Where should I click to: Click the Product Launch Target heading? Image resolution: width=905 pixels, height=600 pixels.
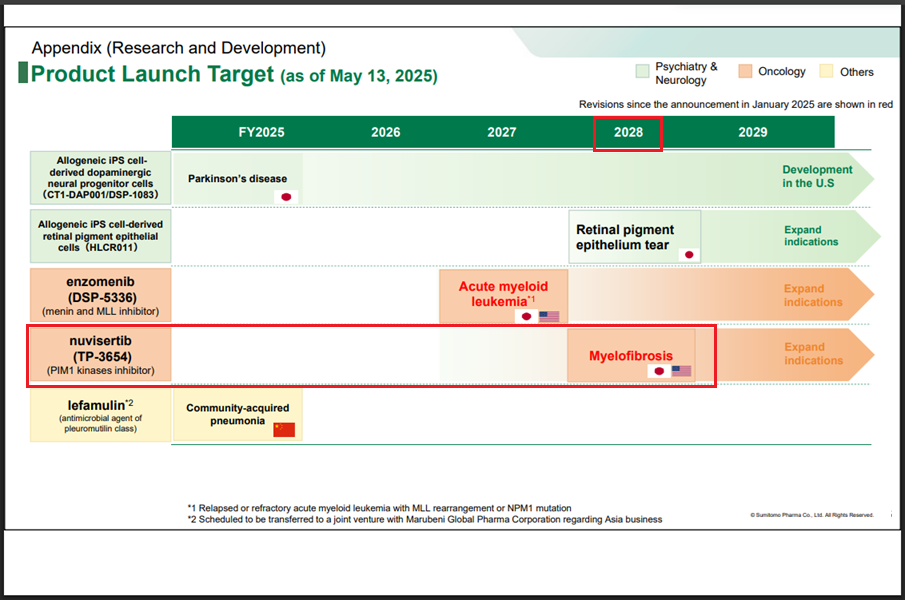pos(152,74)
